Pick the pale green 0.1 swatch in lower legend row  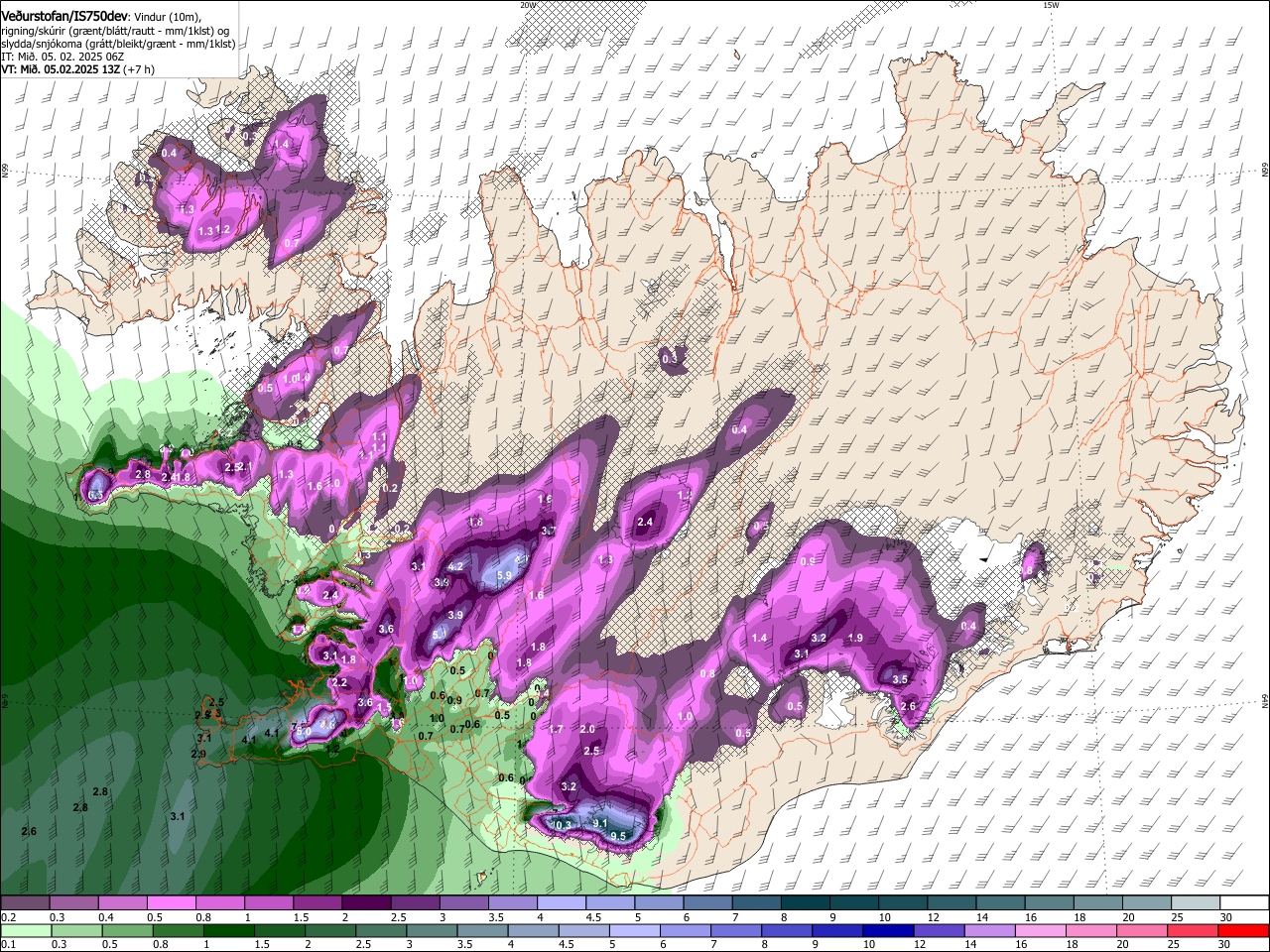pyautogui.click(x=25, y=931)
